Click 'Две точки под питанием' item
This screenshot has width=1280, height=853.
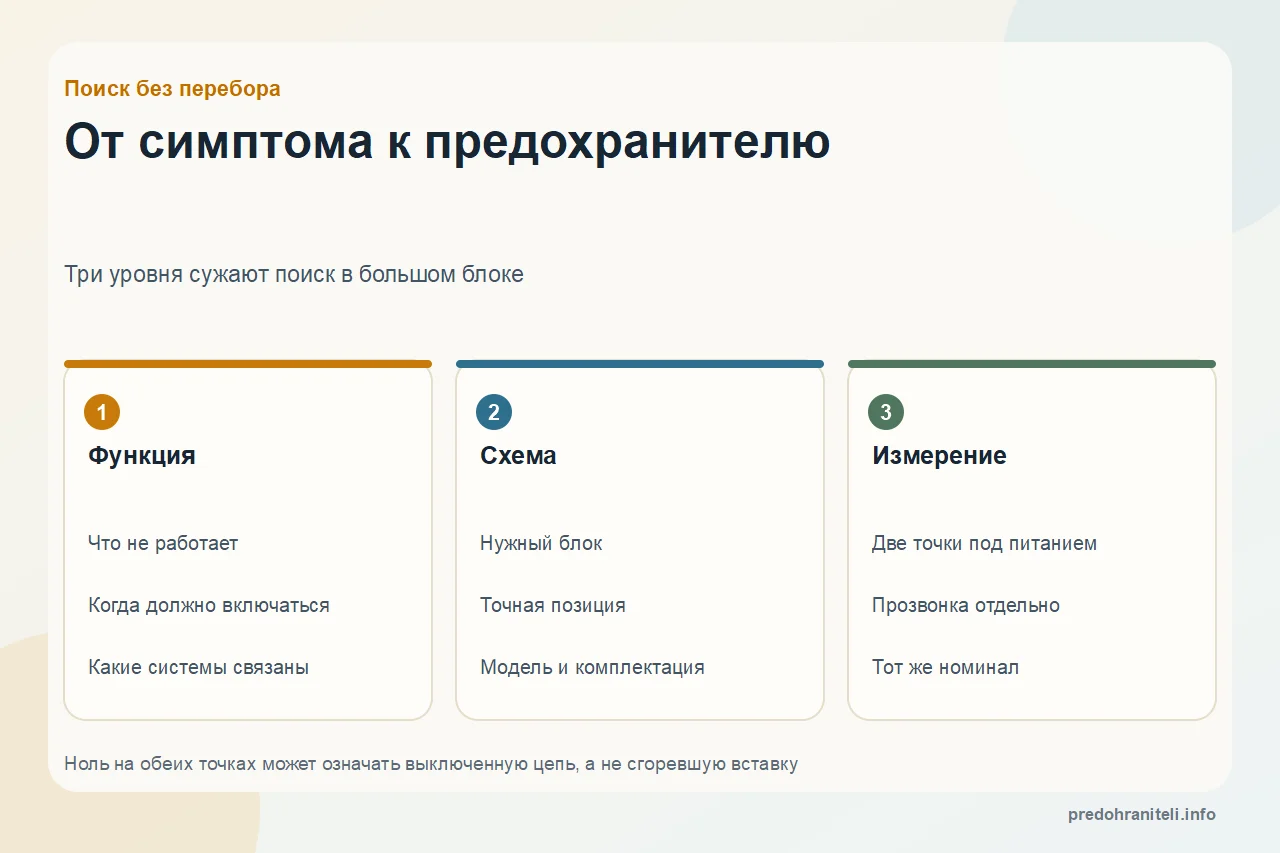[x=984, y=543]
